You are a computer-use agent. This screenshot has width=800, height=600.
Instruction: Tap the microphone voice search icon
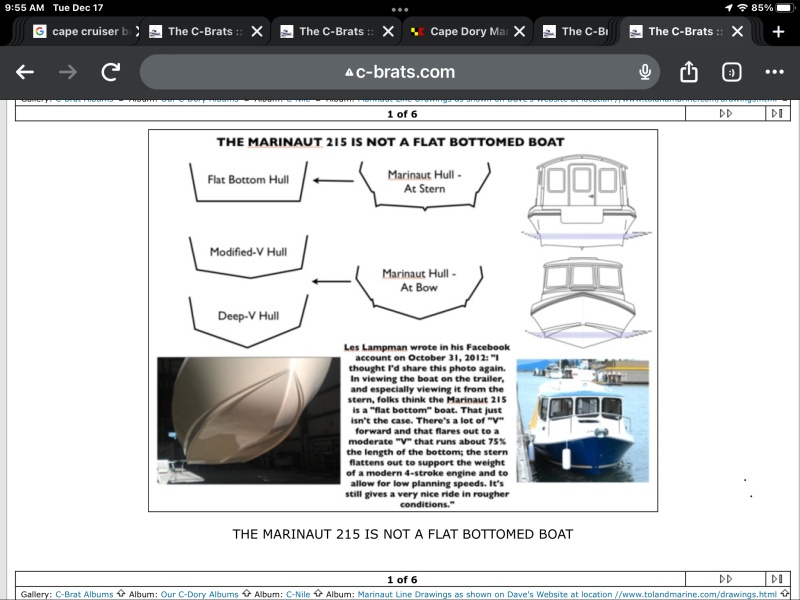[x=645, y=72]
